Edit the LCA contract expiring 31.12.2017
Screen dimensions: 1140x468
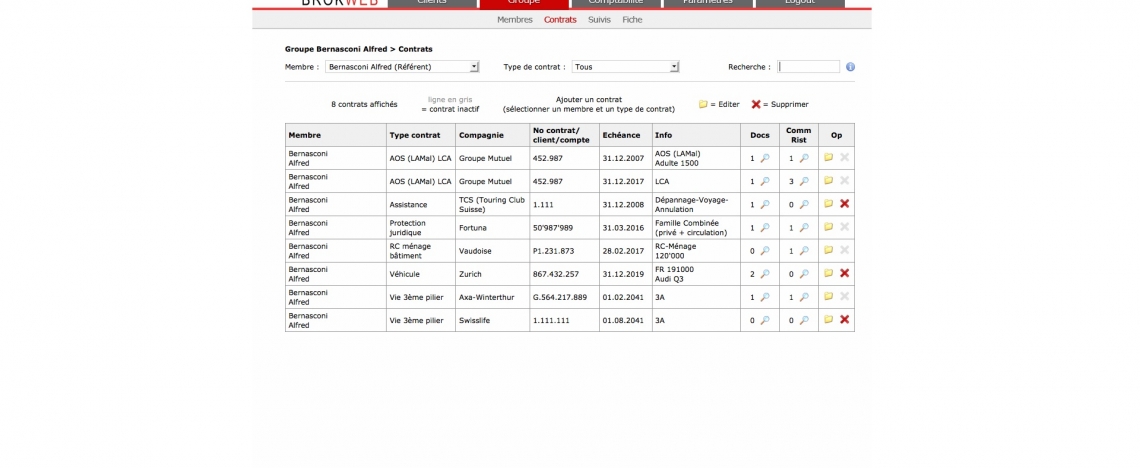coord(828,180)
